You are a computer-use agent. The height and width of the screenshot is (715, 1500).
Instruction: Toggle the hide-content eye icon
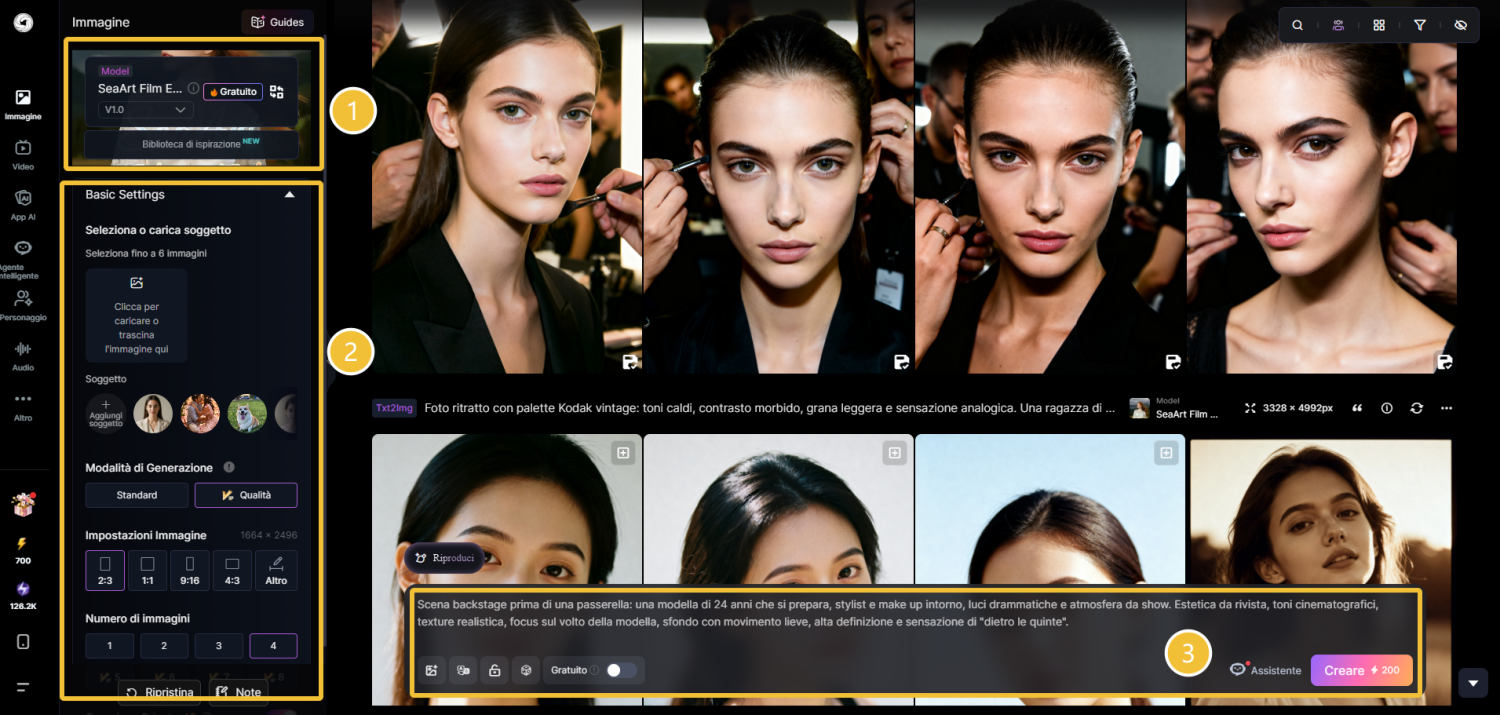pyautogui.click(x=1460, y=26)
